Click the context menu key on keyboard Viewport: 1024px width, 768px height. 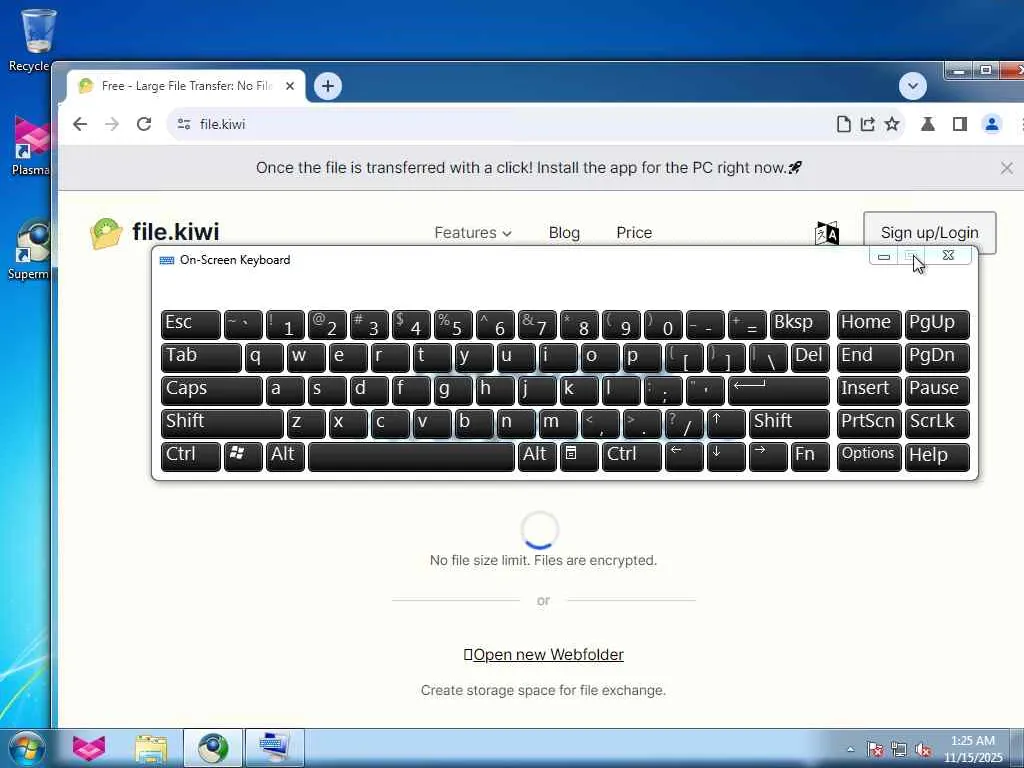pos(579,456)
